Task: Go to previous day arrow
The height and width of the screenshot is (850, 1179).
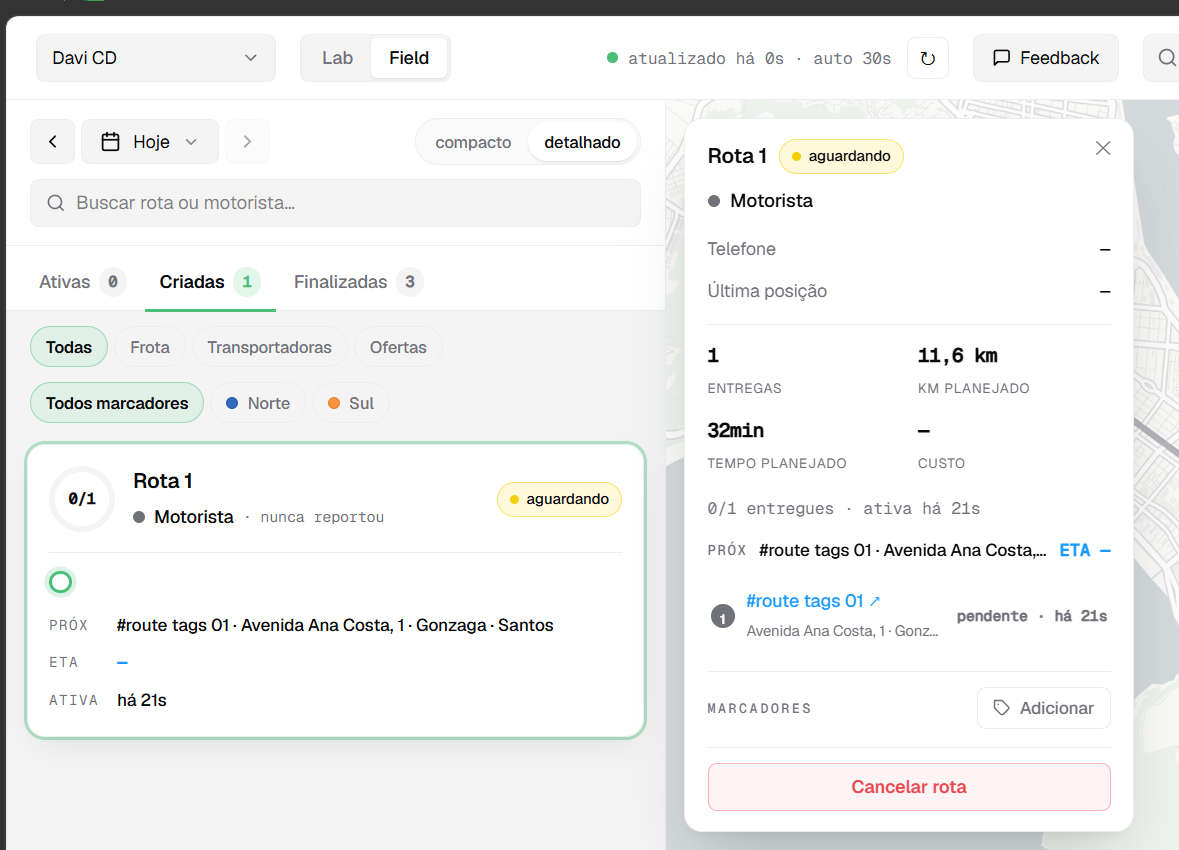Action: coord(53,141)
